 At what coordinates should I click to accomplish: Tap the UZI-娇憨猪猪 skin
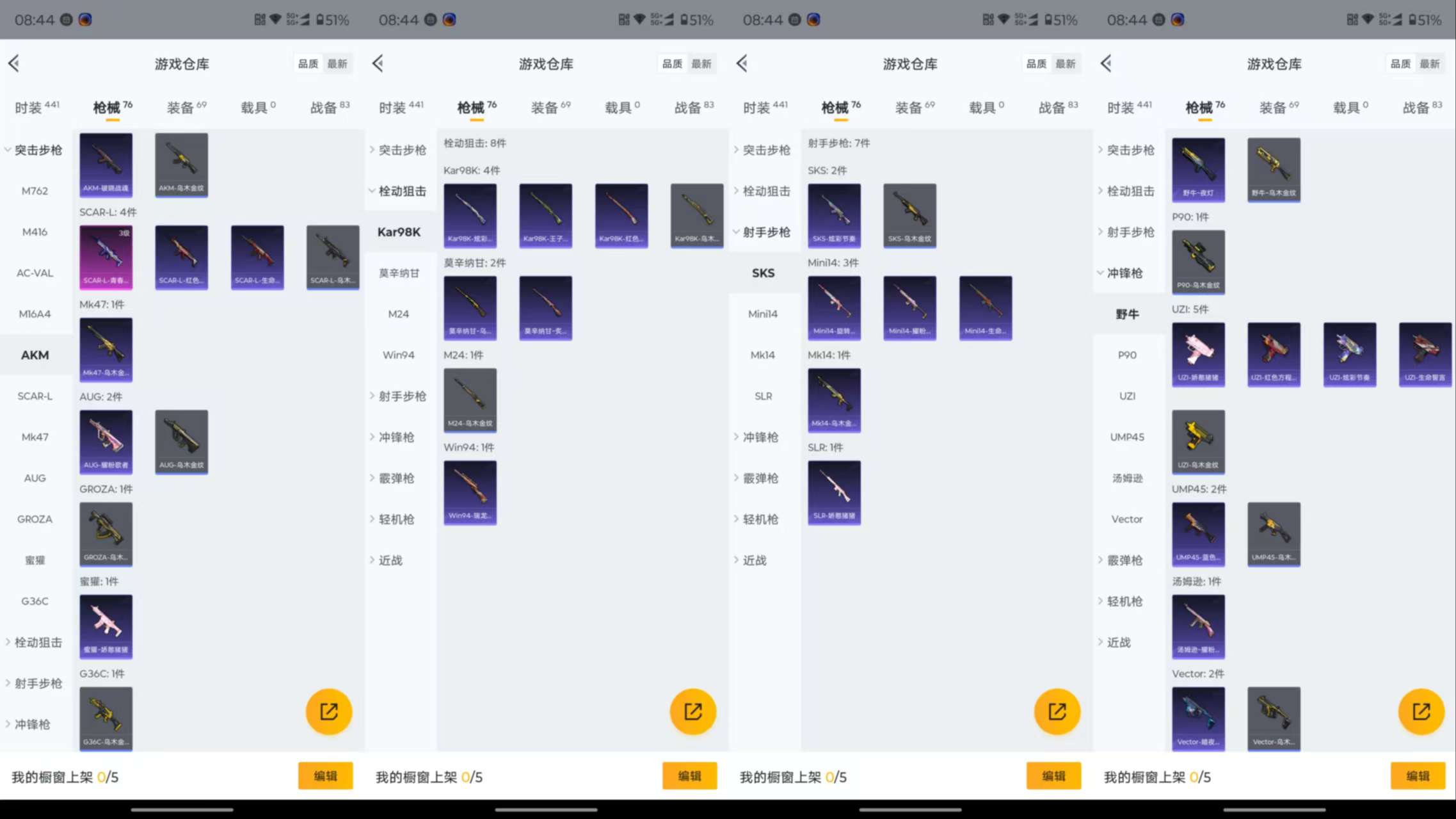[1198, 354]
